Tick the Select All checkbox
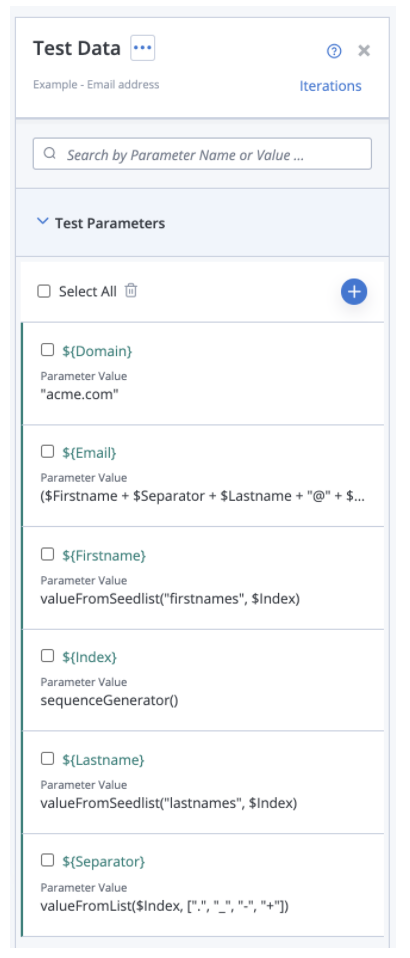This screenshot has height=958, width=410. tap(44, 291)
